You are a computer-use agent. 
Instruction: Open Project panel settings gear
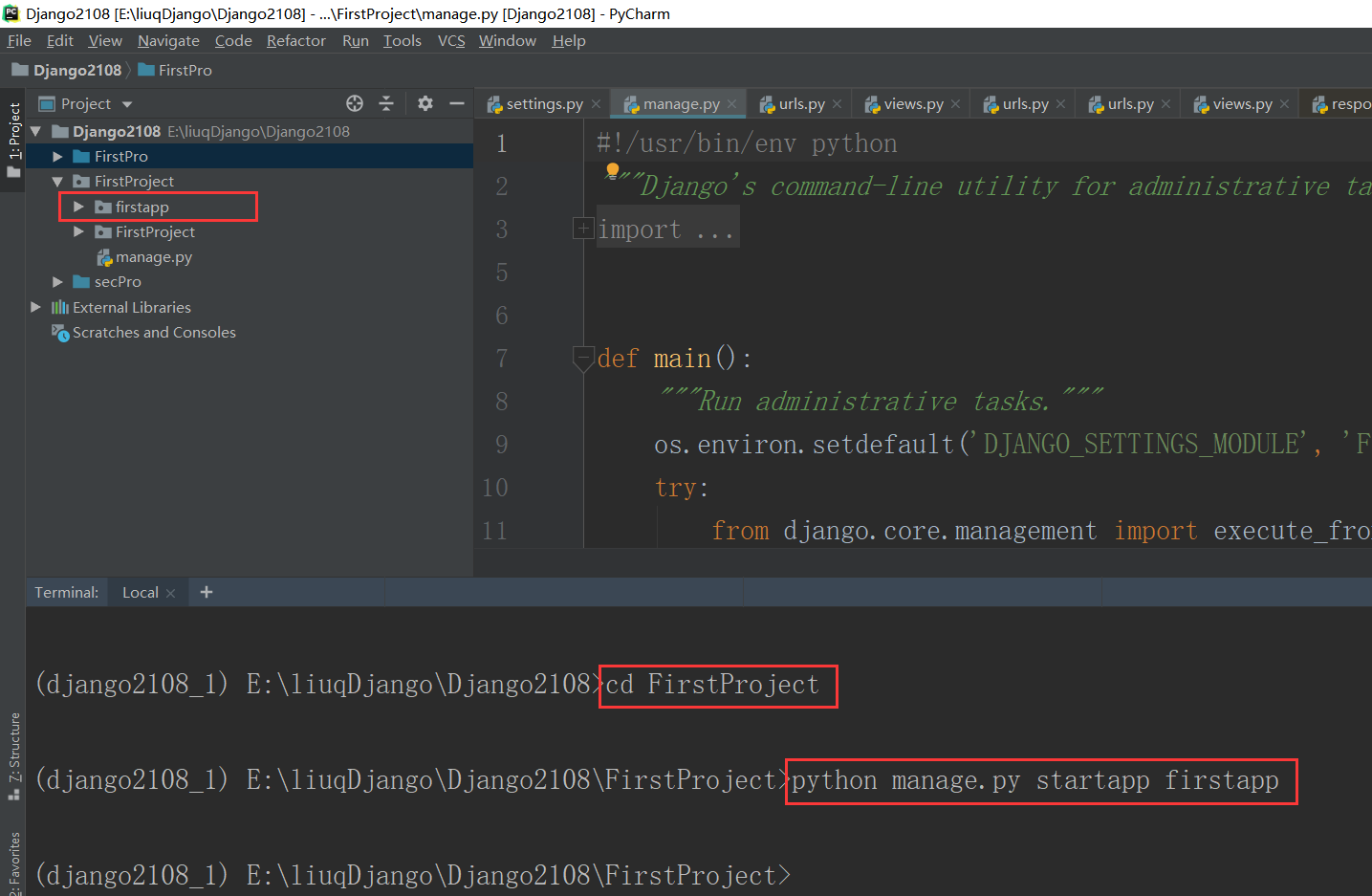(x=425, y=103)
